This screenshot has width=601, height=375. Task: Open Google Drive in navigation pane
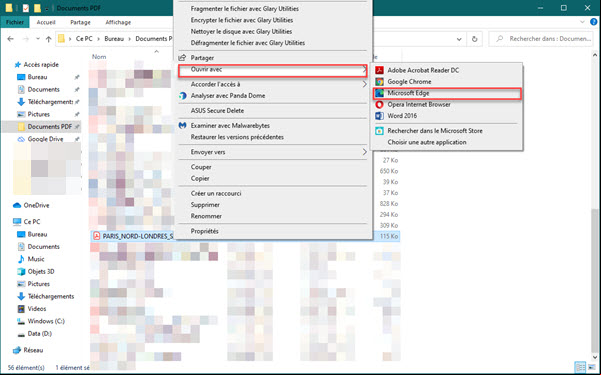45,139
